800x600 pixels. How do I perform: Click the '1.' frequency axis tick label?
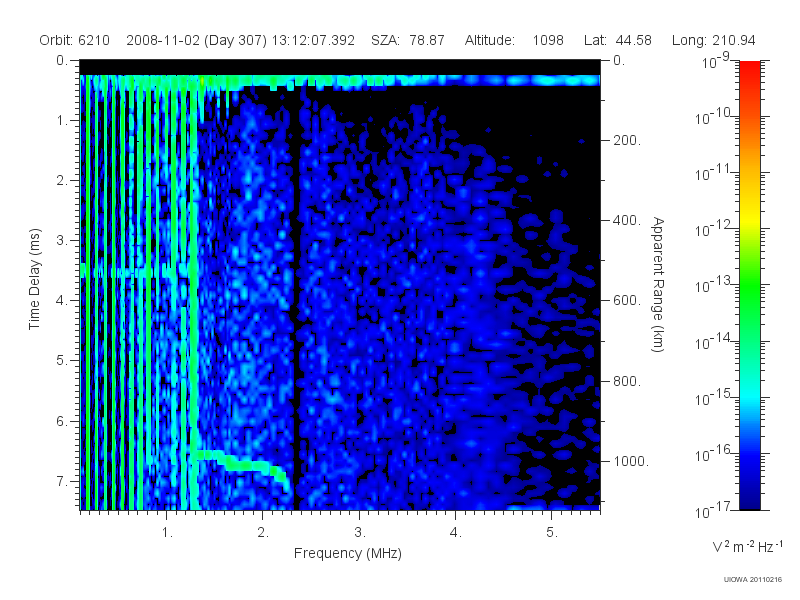pos(167,533)
